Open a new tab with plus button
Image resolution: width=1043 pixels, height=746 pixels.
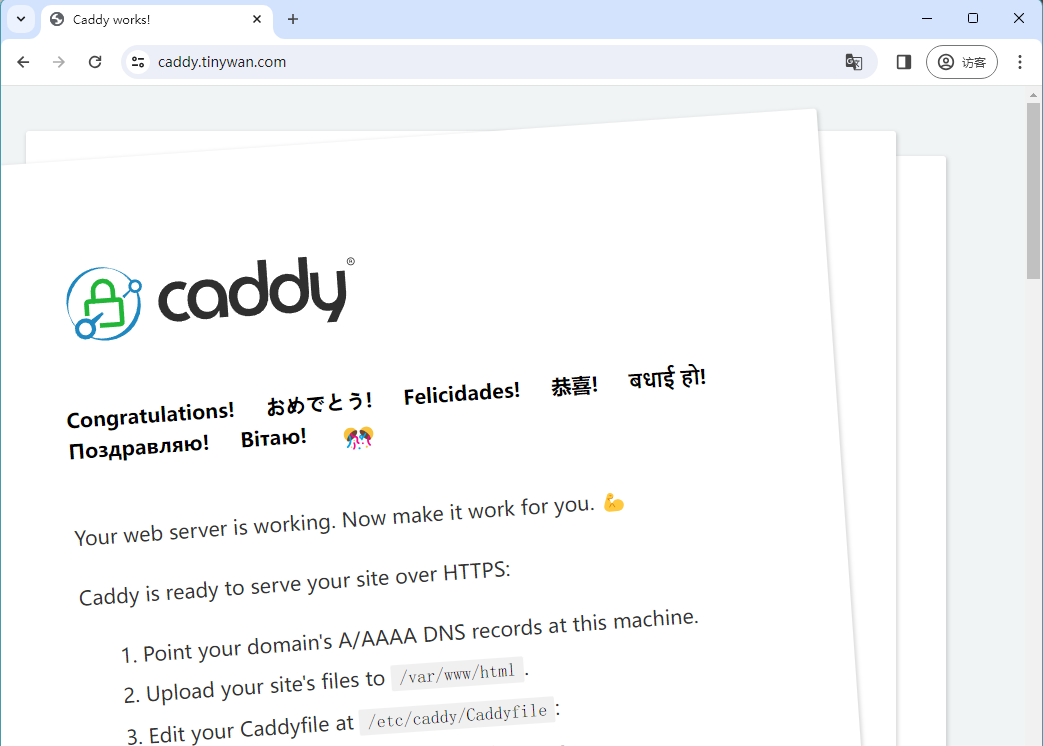click(293, 19)
